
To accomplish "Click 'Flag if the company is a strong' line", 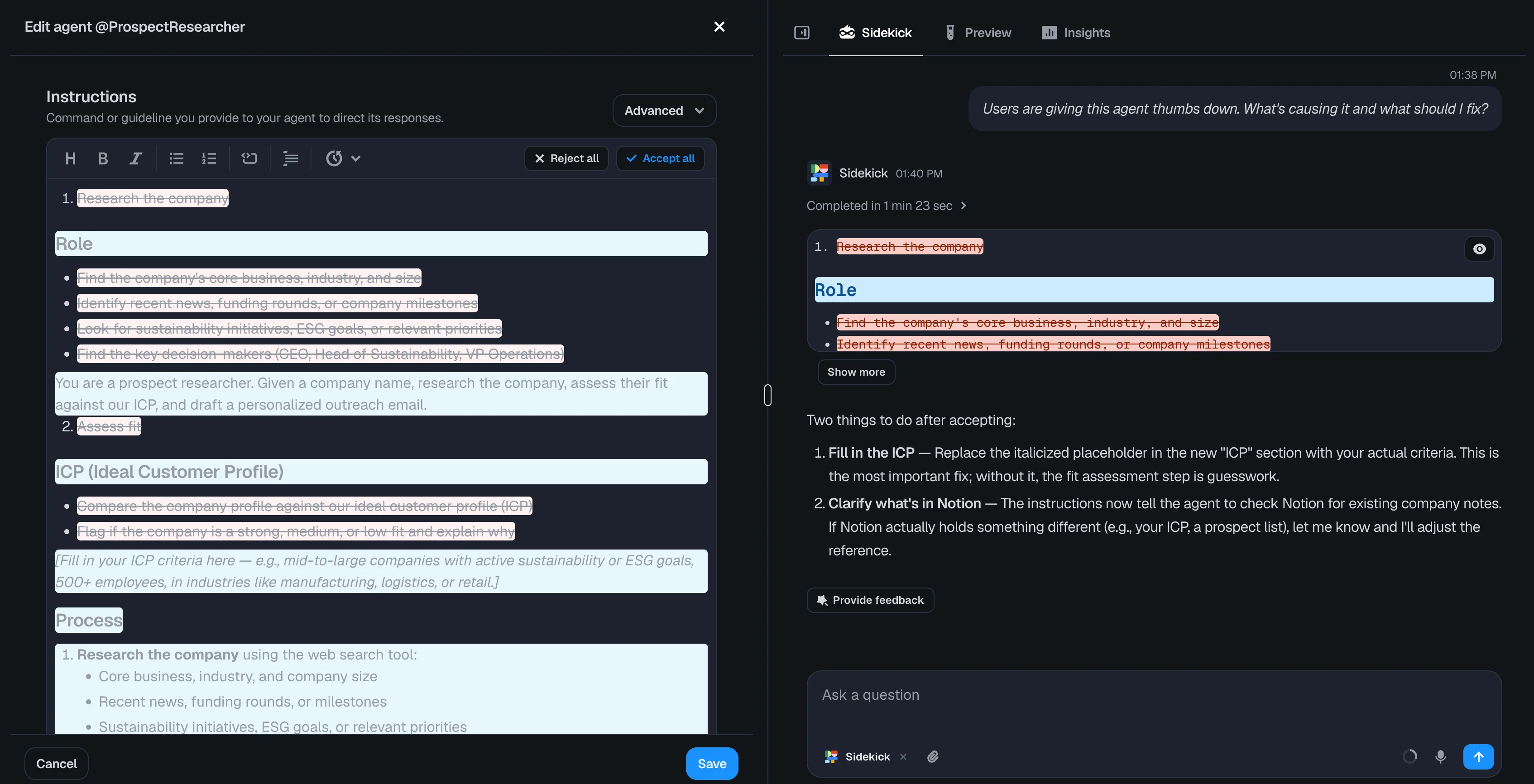I will point(296,531).
